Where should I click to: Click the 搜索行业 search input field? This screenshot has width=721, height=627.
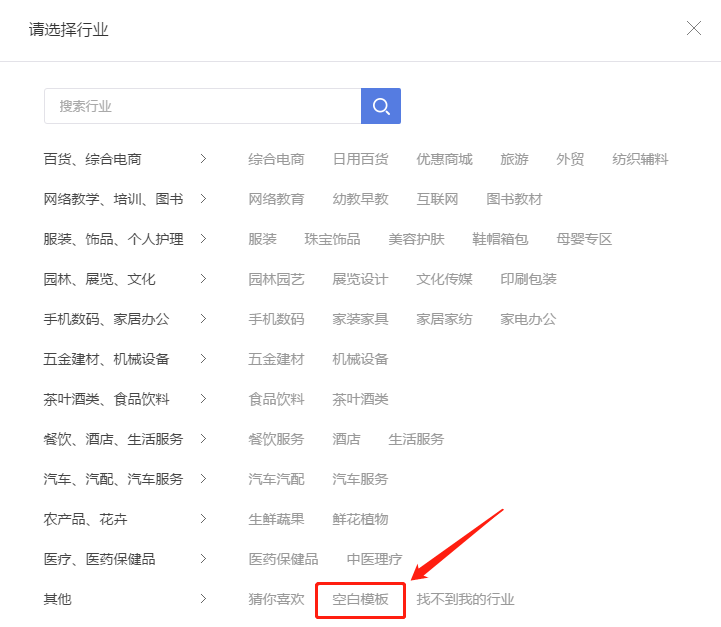[202, 106]
